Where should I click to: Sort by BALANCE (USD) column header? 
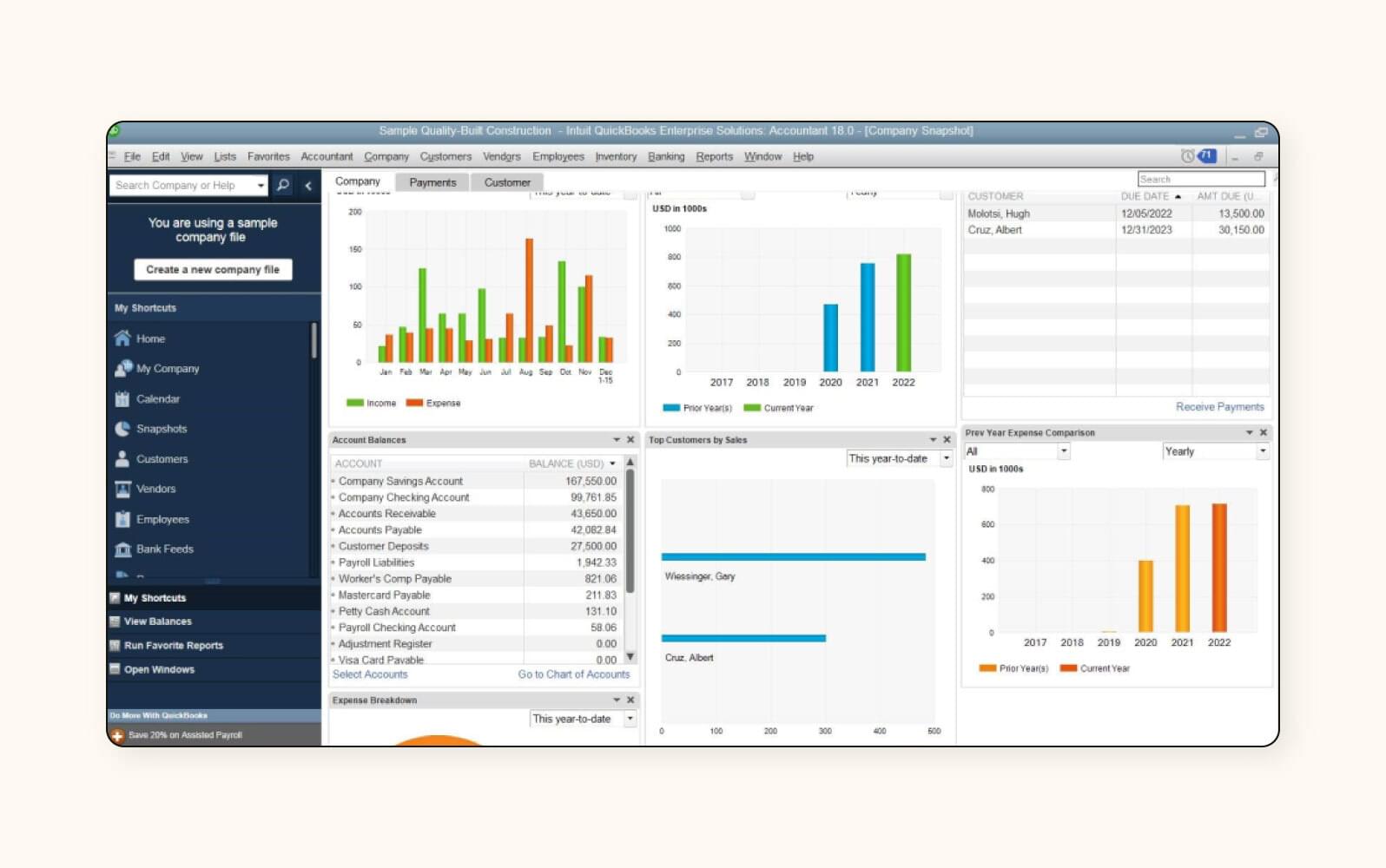[571, 464]
